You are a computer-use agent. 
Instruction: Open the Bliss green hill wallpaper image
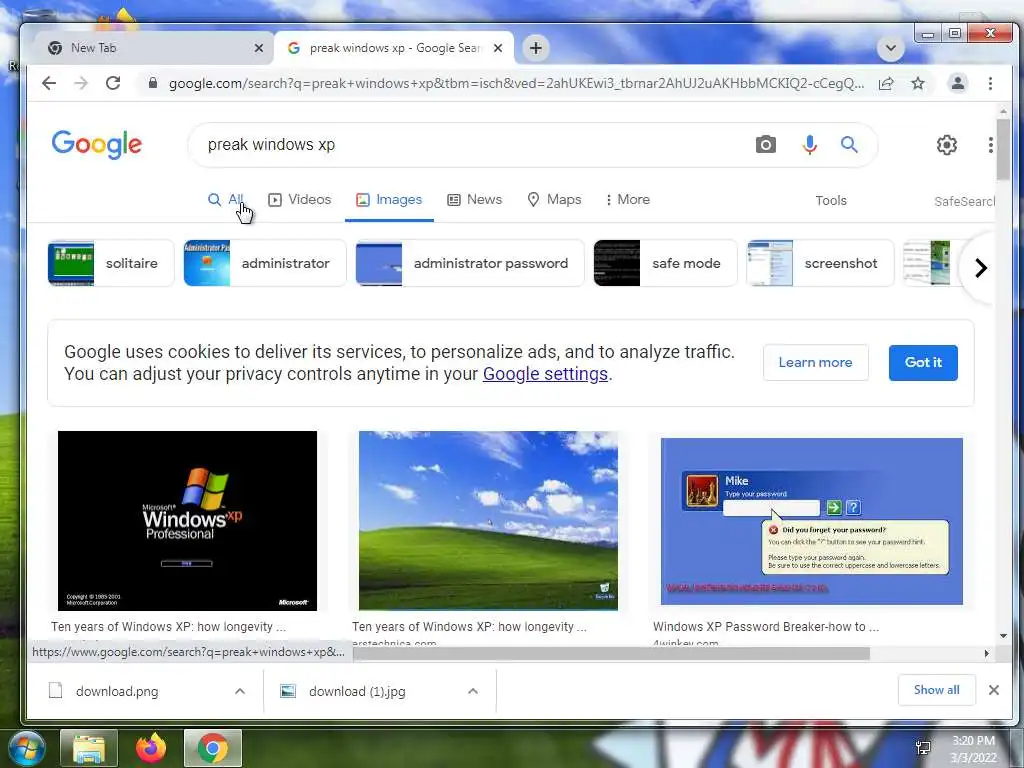(x=488, y=520)
